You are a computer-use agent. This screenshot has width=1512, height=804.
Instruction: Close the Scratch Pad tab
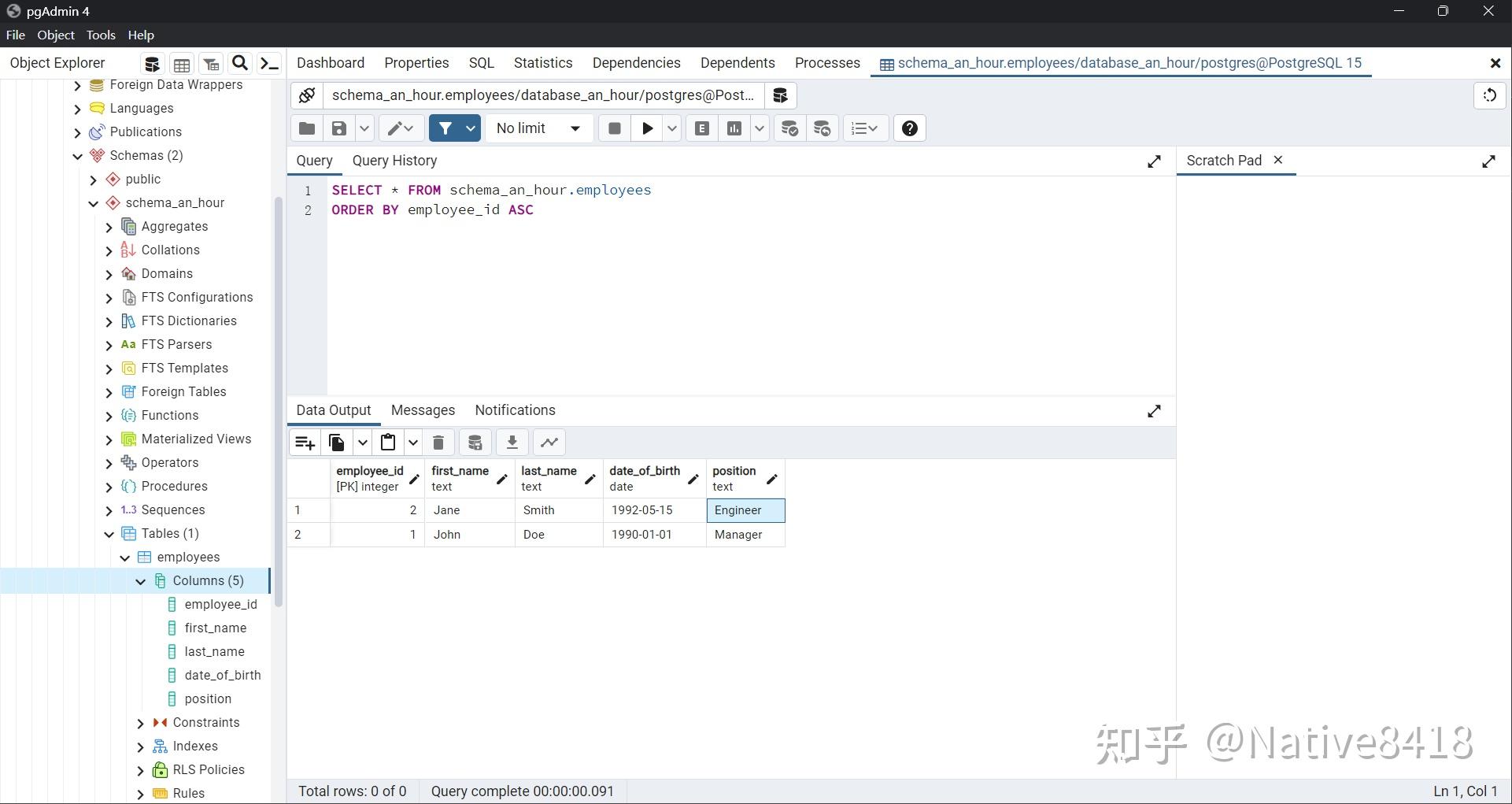pos(1278,160)
